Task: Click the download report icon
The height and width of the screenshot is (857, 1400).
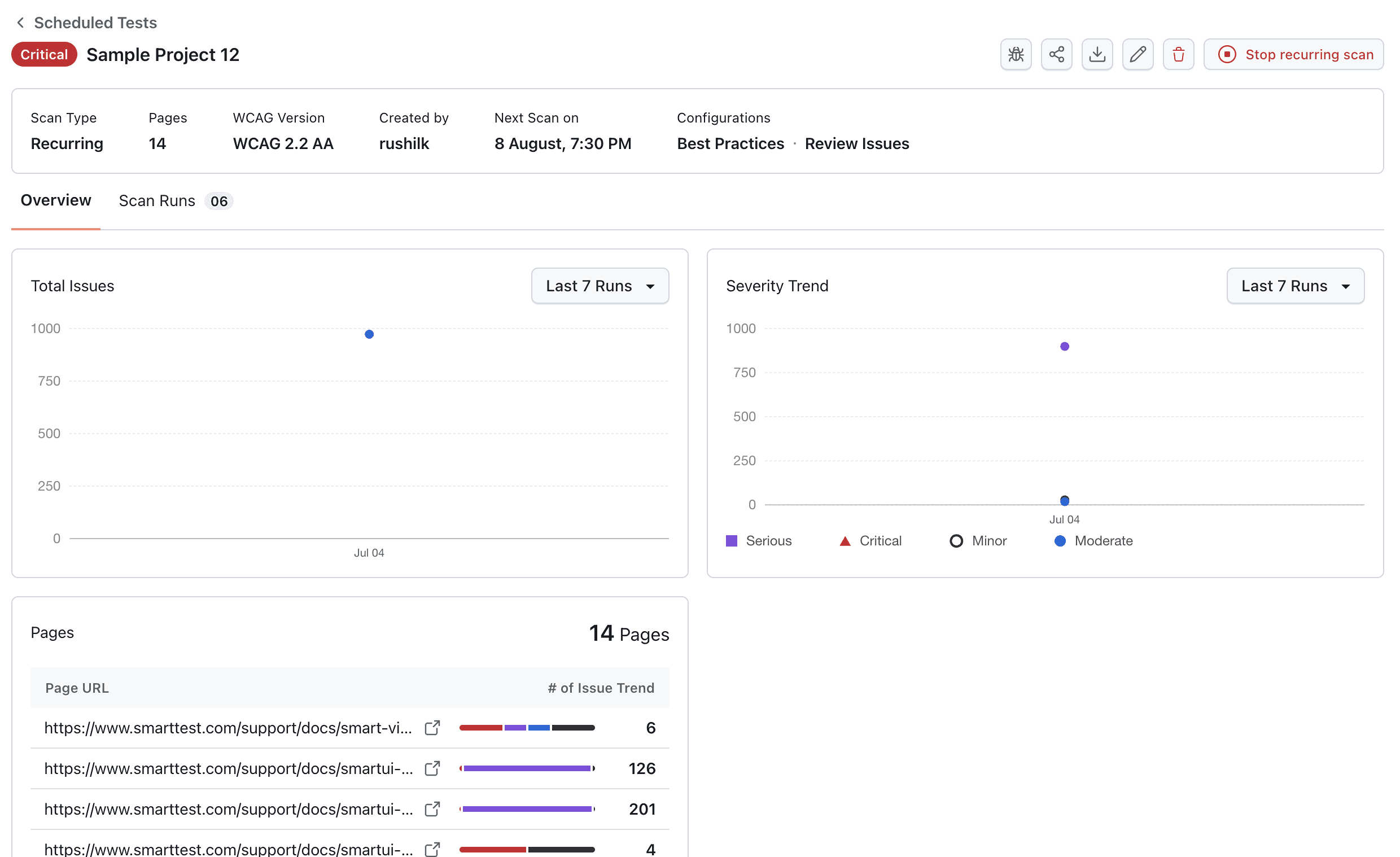Action: tap(1097, 55)
